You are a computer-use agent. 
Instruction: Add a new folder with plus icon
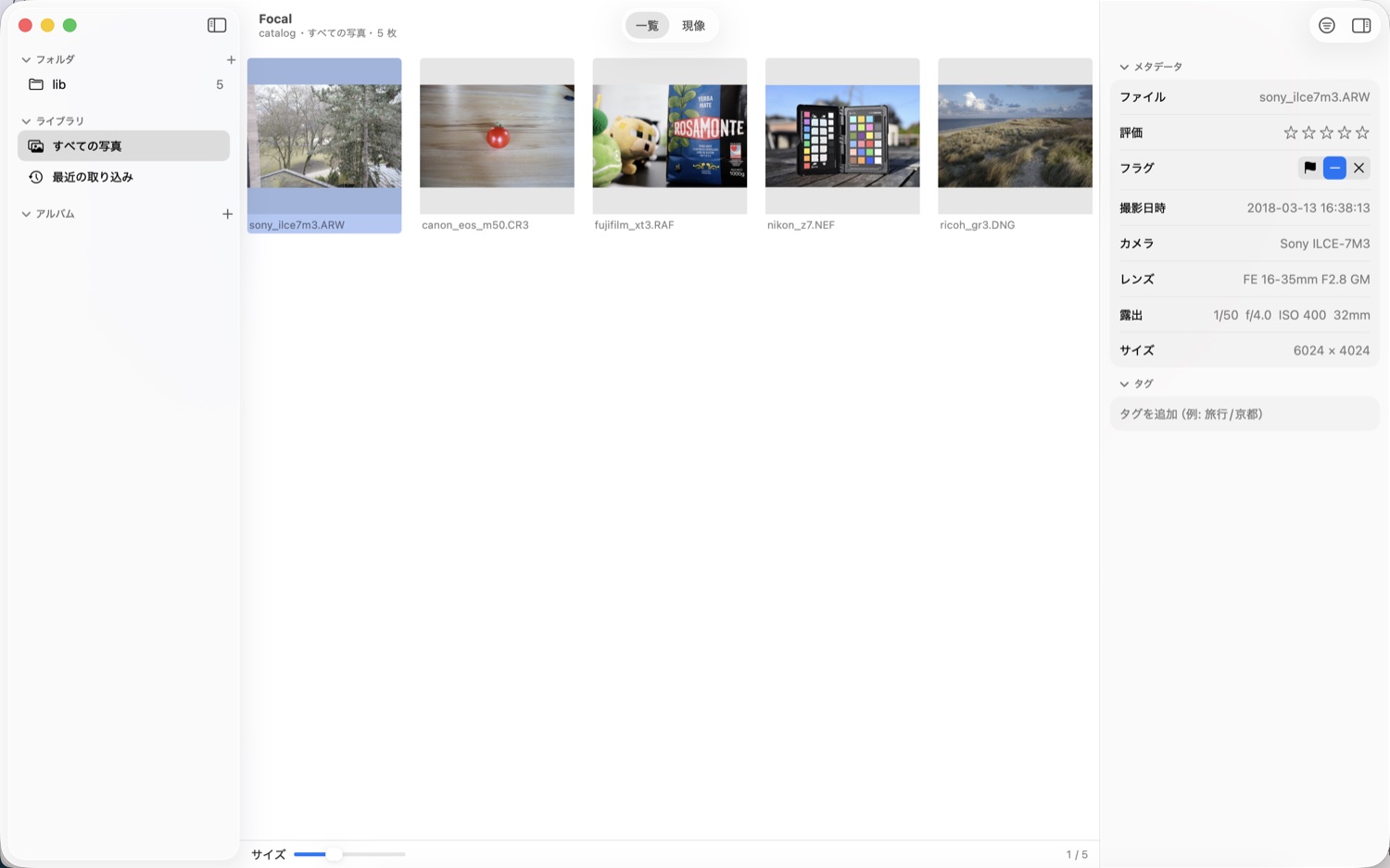coord(231,59)
